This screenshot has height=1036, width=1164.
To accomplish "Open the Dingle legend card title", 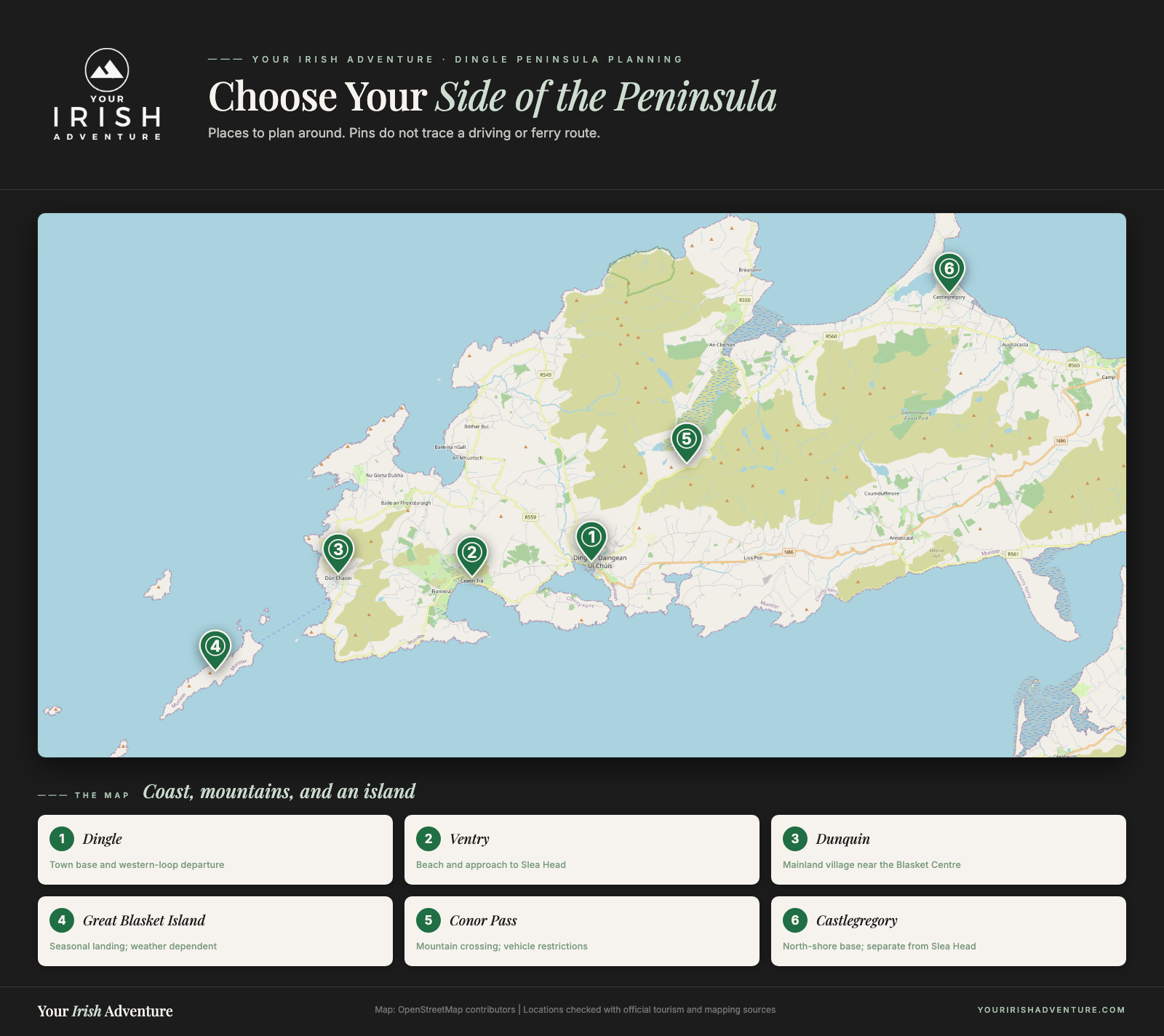I will point(103,839).
